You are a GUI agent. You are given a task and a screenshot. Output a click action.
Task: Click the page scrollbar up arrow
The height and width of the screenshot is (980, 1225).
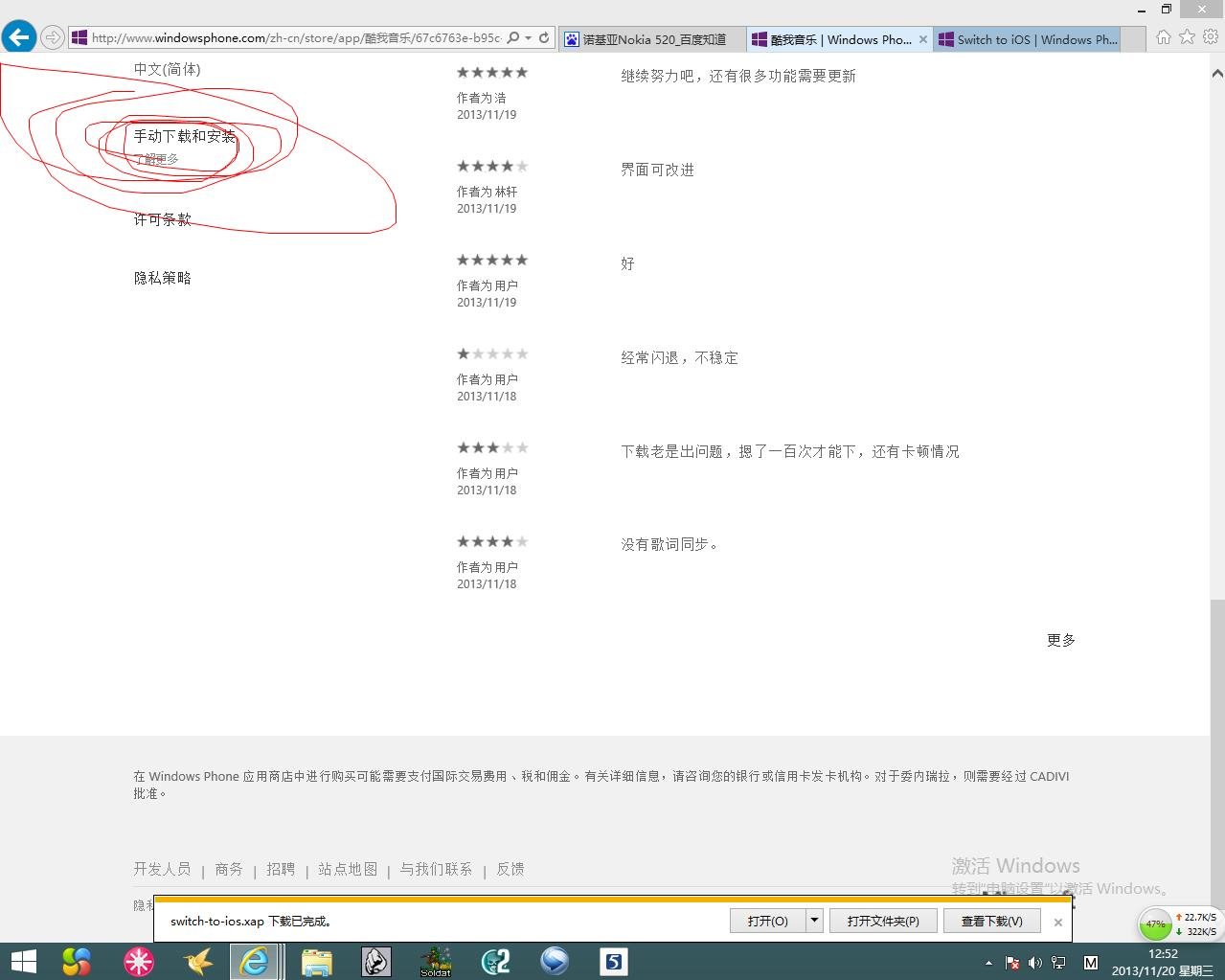(1217, 73)
